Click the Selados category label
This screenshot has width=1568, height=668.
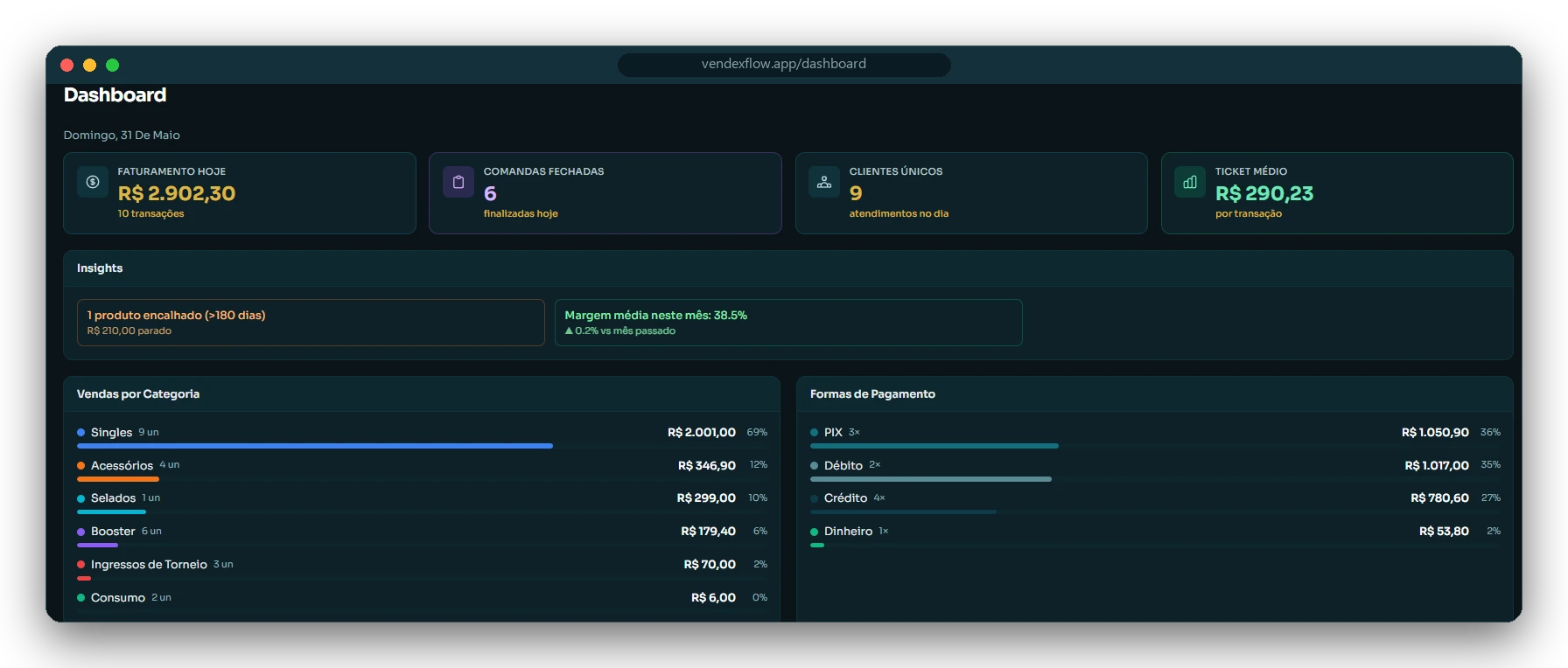[x=113, y=498]
